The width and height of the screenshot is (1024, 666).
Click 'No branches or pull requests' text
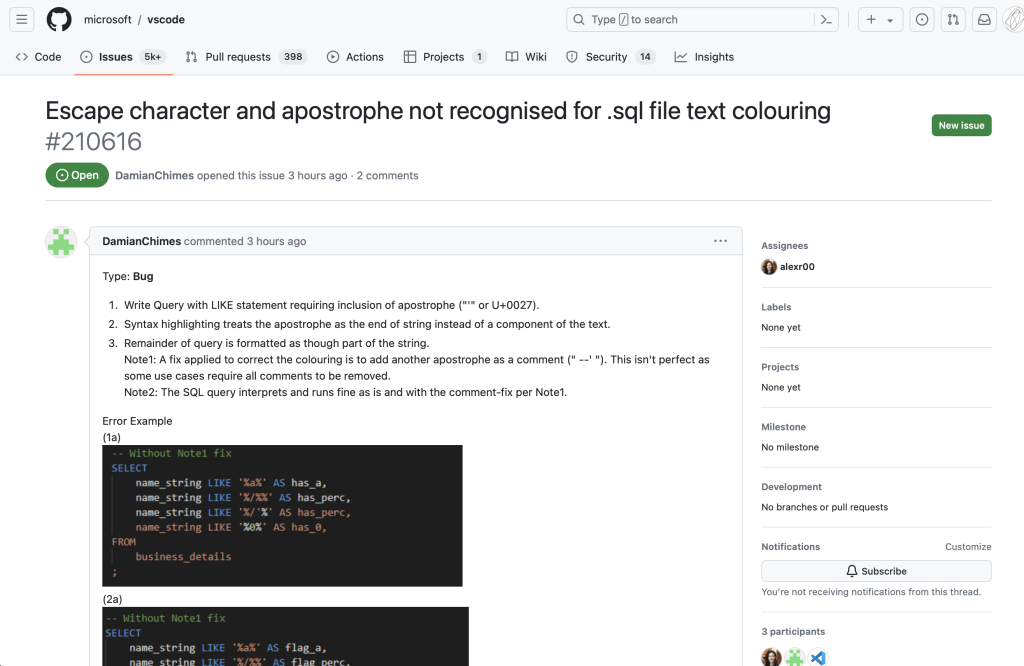coord(824,507)
